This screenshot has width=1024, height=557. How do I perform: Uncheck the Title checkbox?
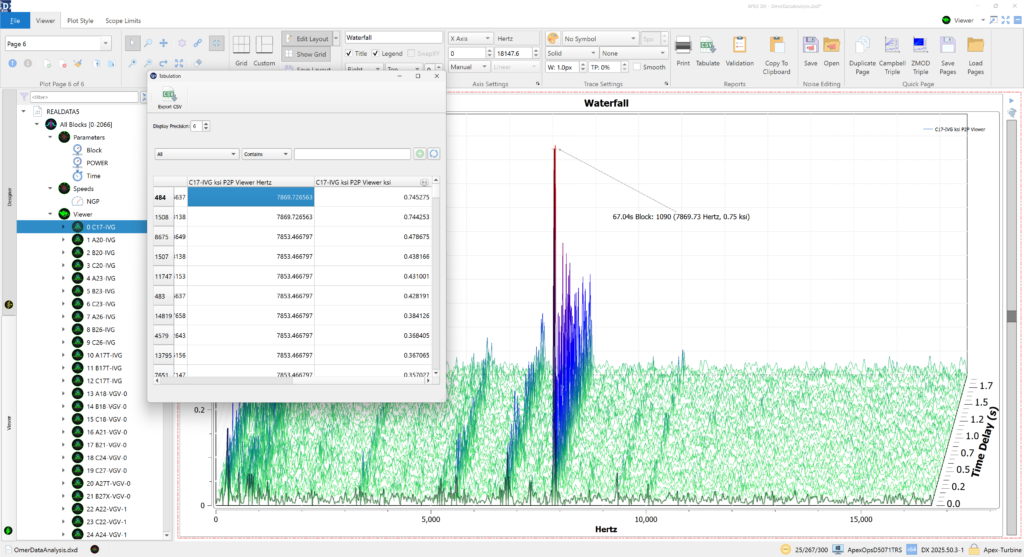click(x=348, y=53)
